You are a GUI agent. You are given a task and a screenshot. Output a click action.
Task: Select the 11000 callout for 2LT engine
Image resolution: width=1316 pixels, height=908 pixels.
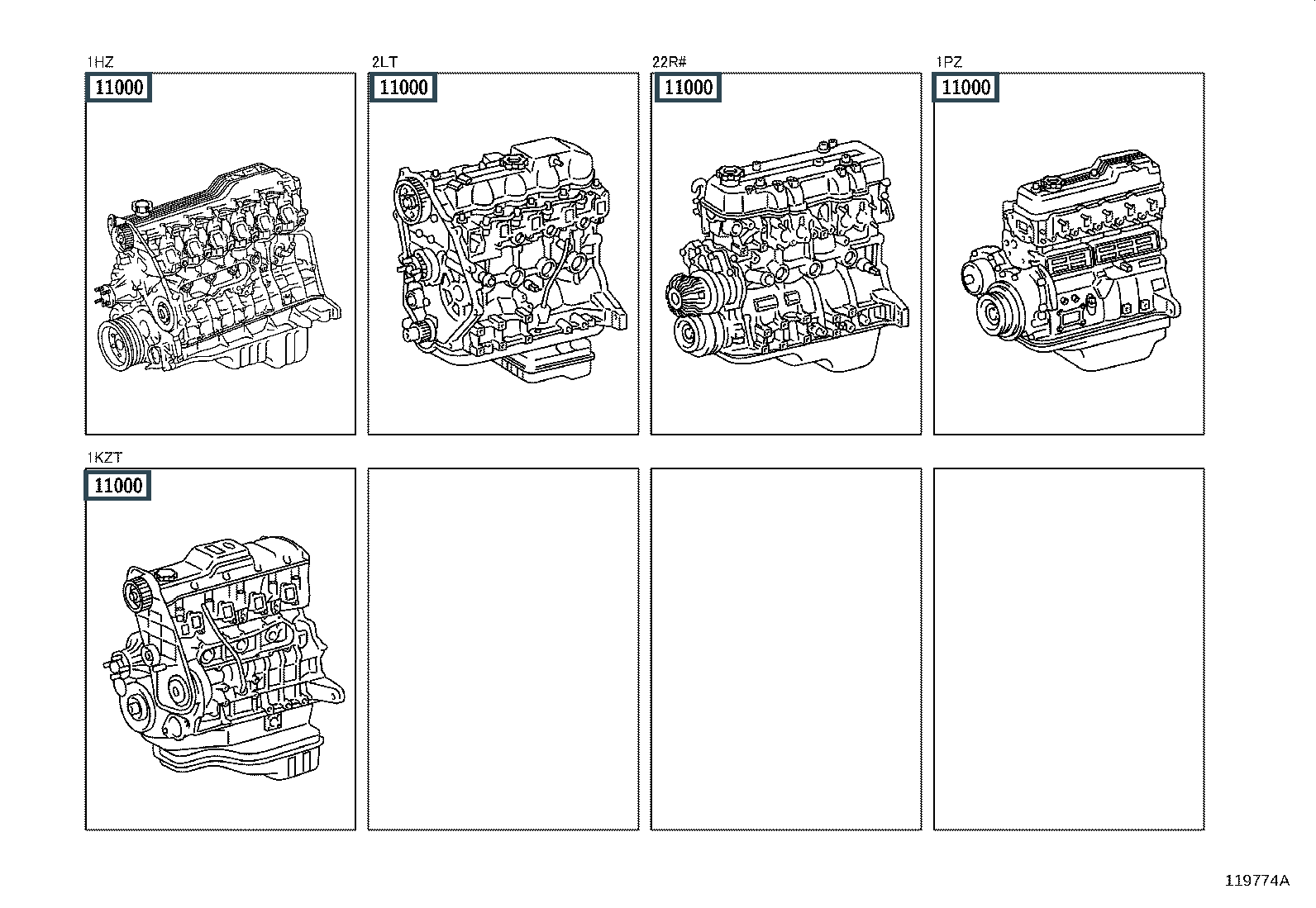(x=403, y=88)
